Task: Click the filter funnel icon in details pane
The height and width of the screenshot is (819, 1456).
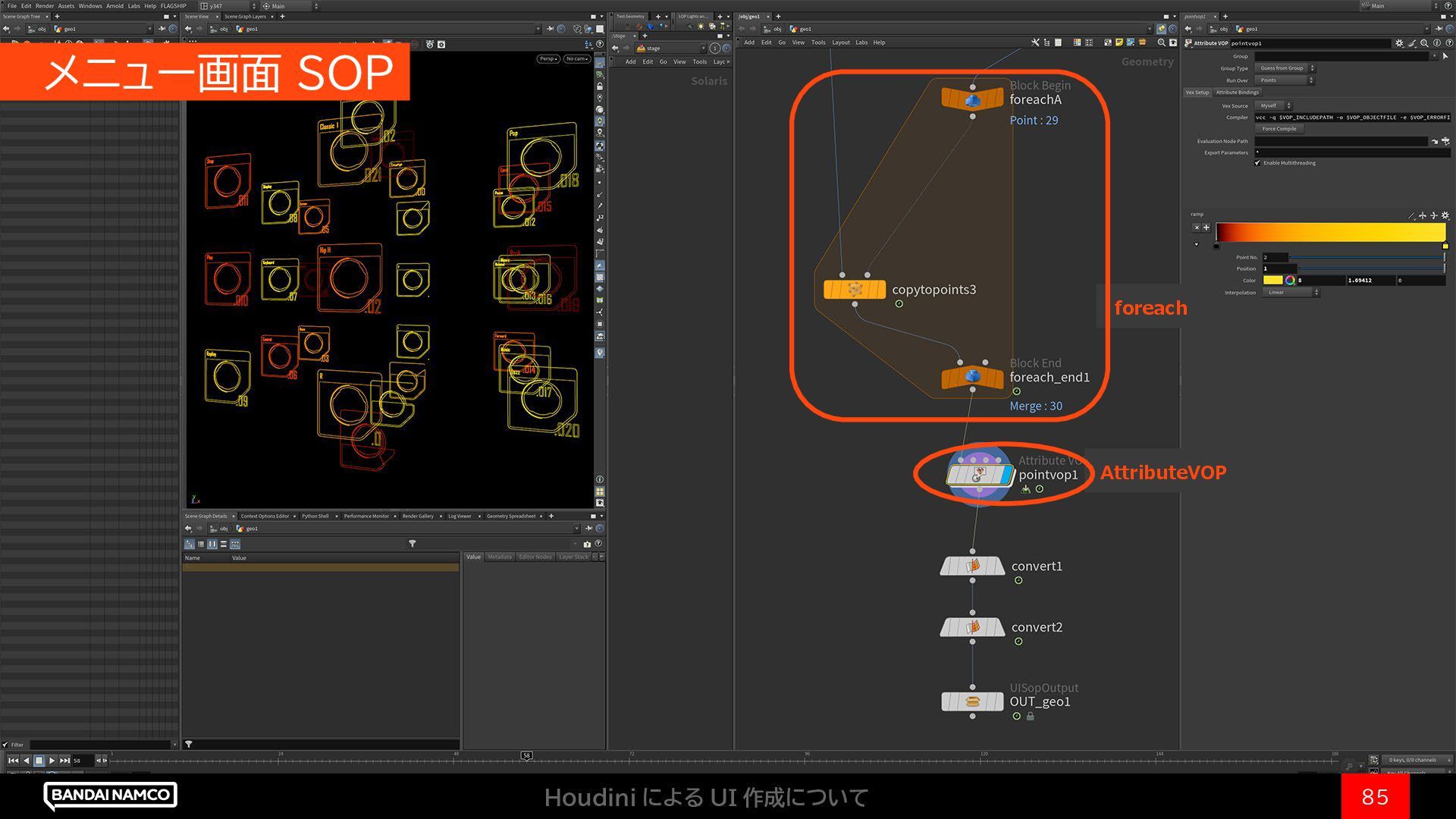Action: point(412,544)
